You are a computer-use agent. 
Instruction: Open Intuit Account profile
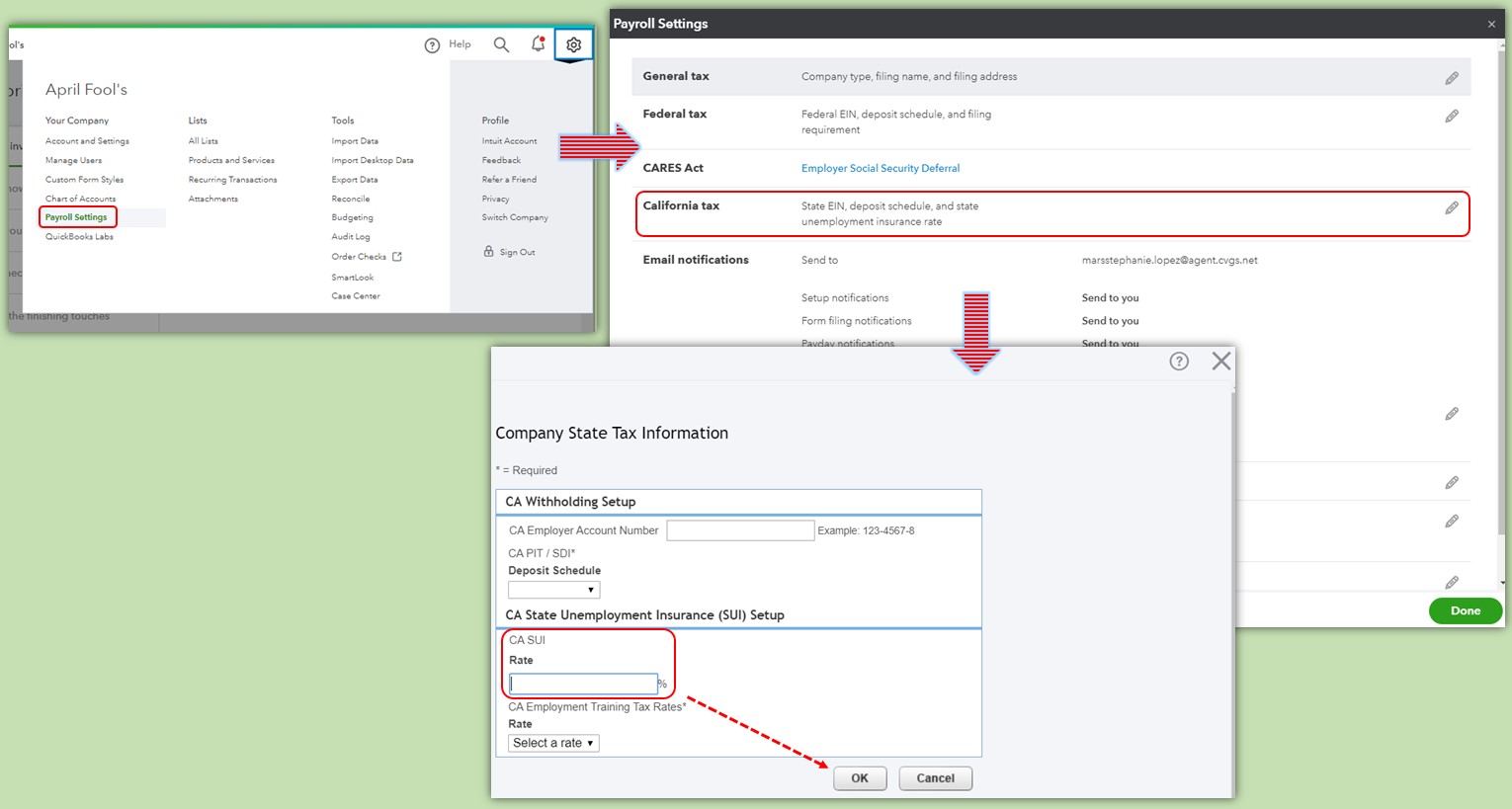pos(510,141)
